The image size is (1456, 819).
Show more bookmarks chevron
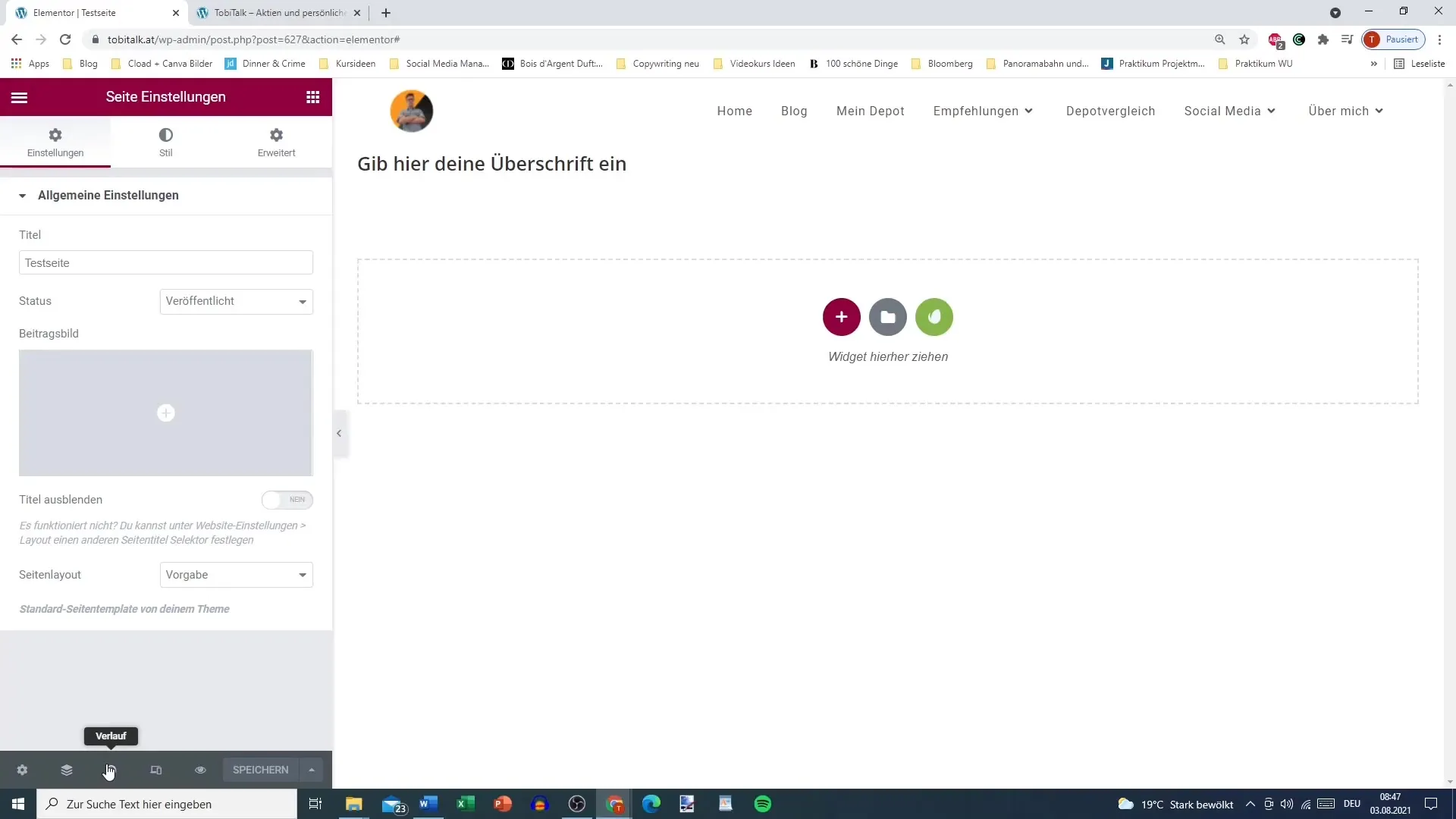pos(1374,64)
